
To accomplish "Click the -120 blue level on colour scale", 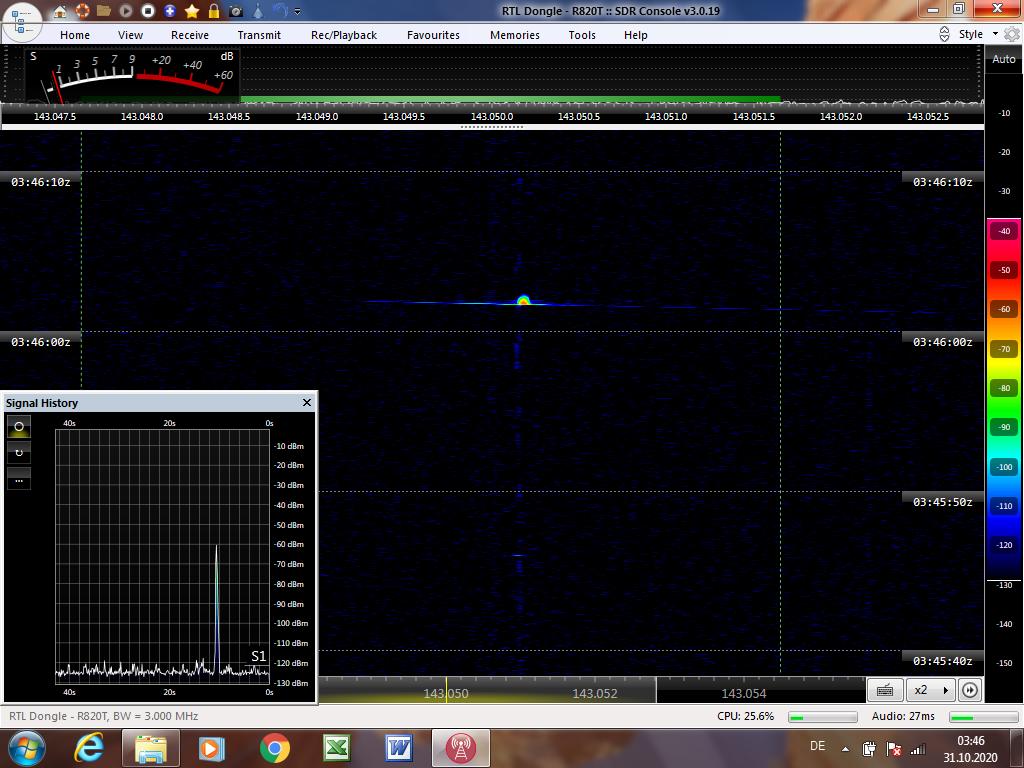I will (1004, 545).
